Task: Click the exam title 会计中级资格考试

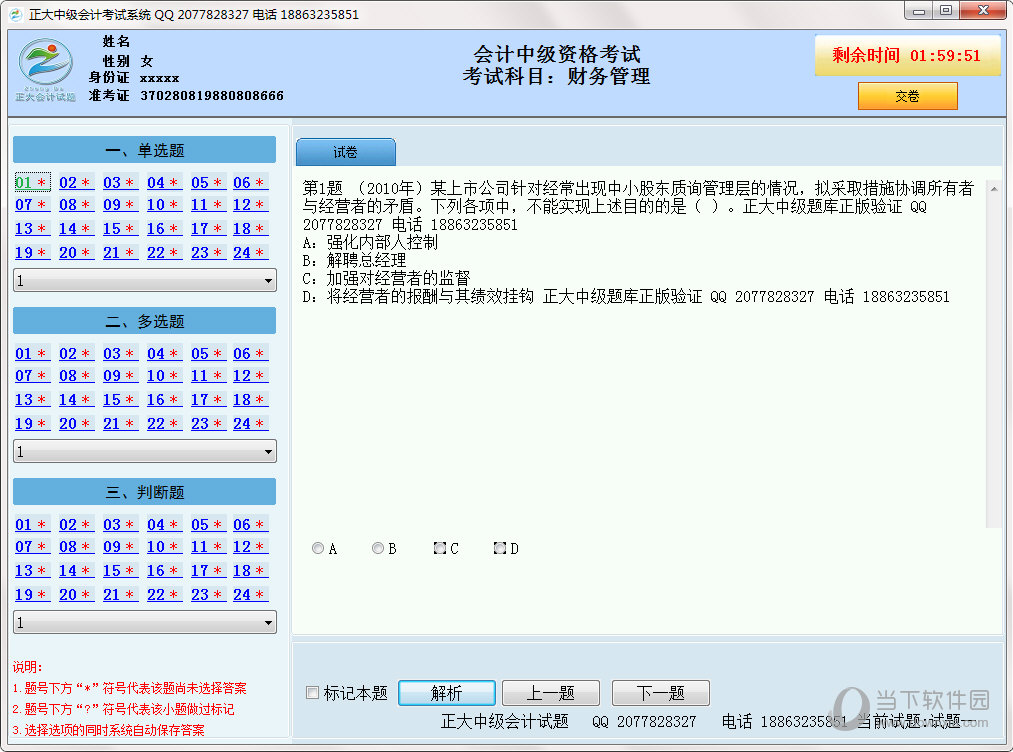Action: [557, 54]
